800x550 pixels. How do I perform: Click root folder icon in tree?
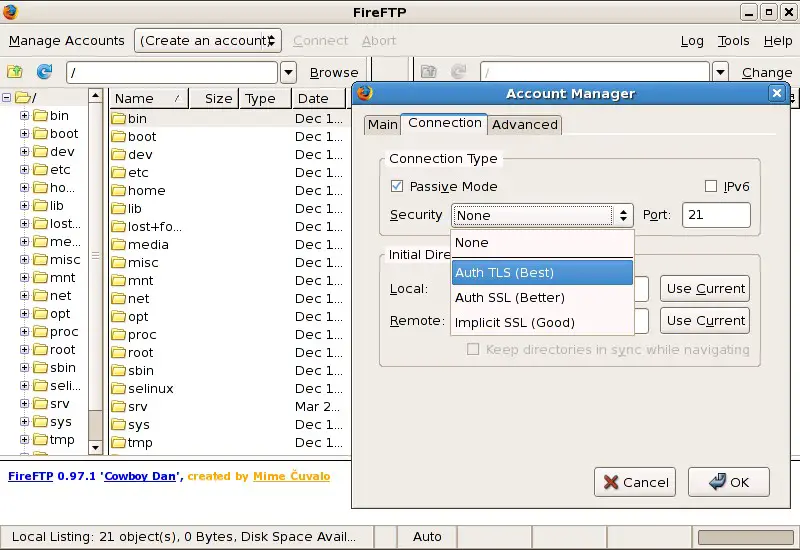point(22,97)
